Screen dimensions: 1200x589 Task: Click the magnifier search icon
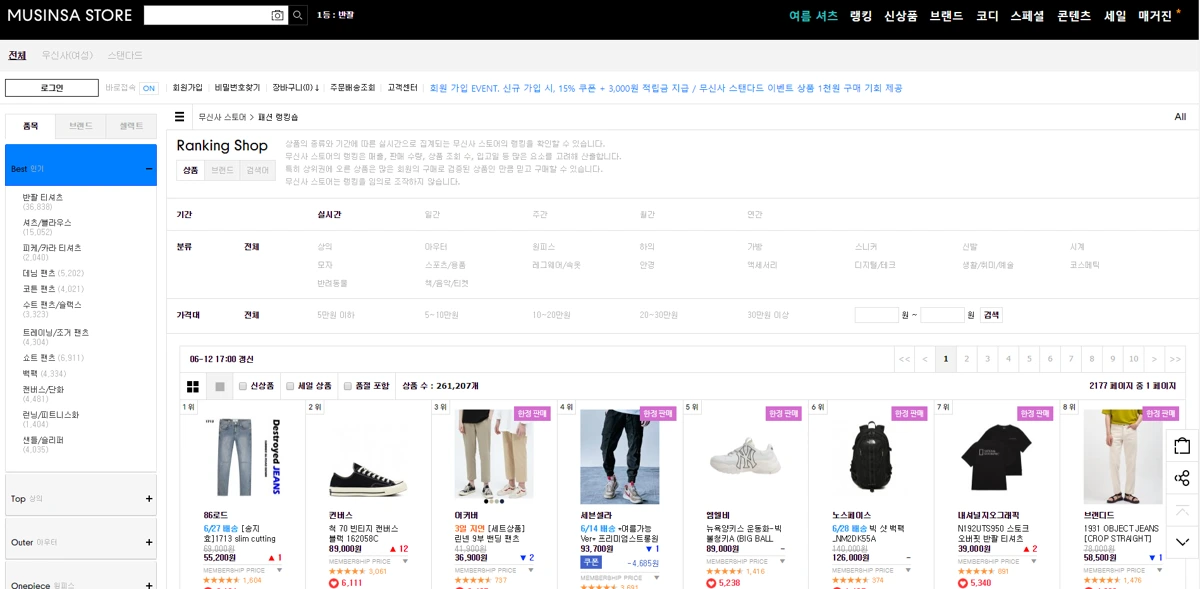coord(298,15)
